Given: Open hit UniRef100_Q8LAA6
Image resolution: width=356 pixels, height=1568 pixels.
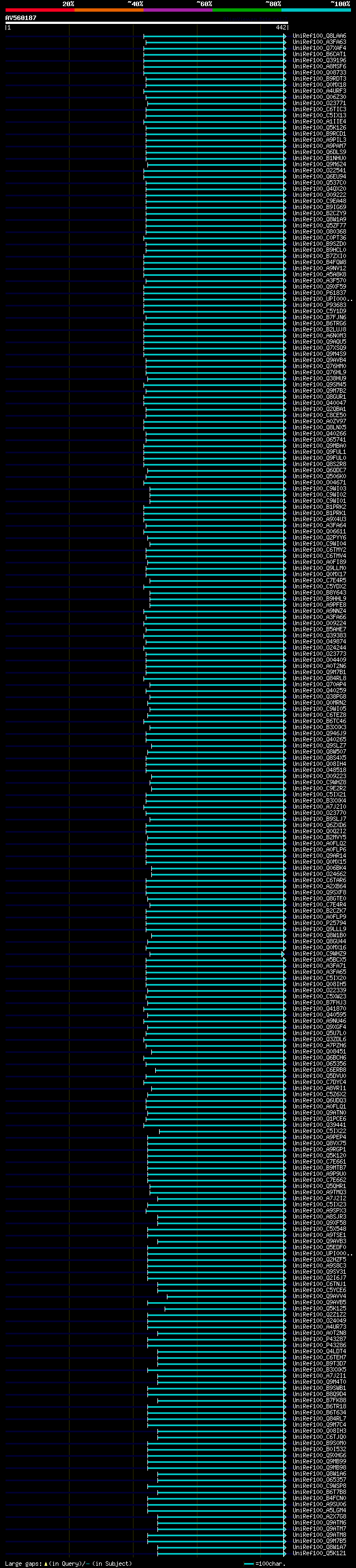Looking at the screenshot, I should (319, 36).
